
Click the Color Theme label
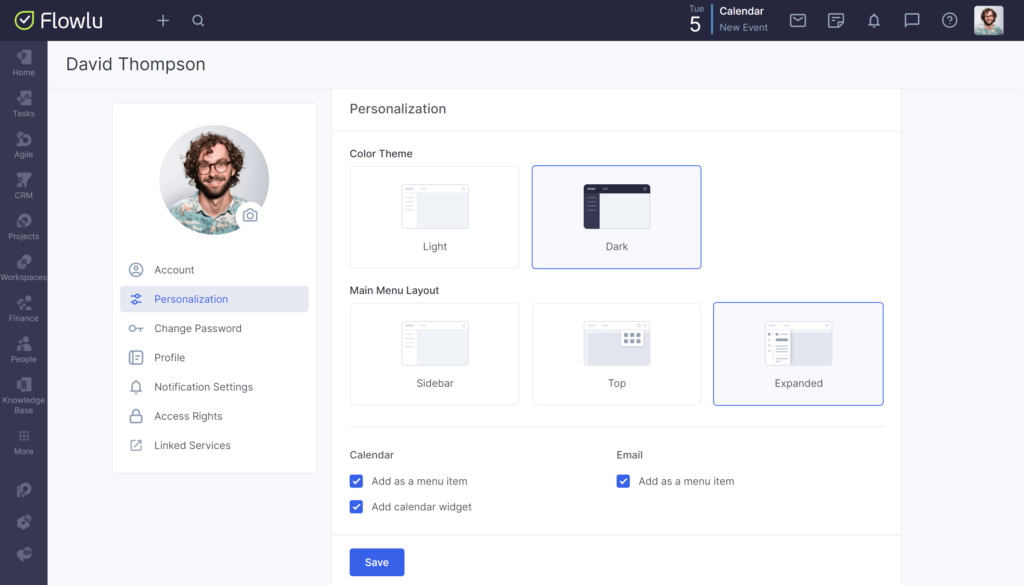click(x=381, y=153)
